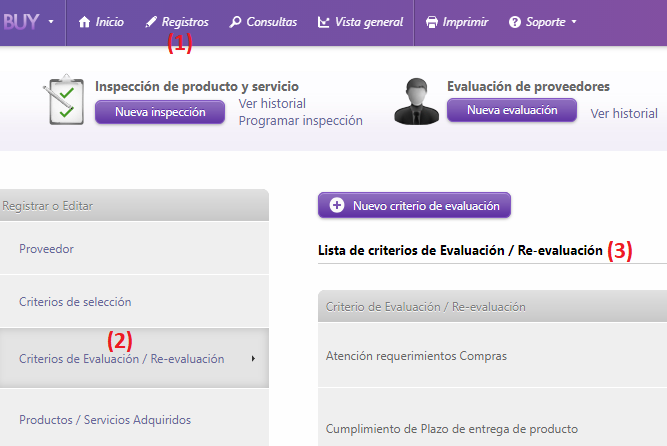Open the Soporte menu label

[545, 22]
